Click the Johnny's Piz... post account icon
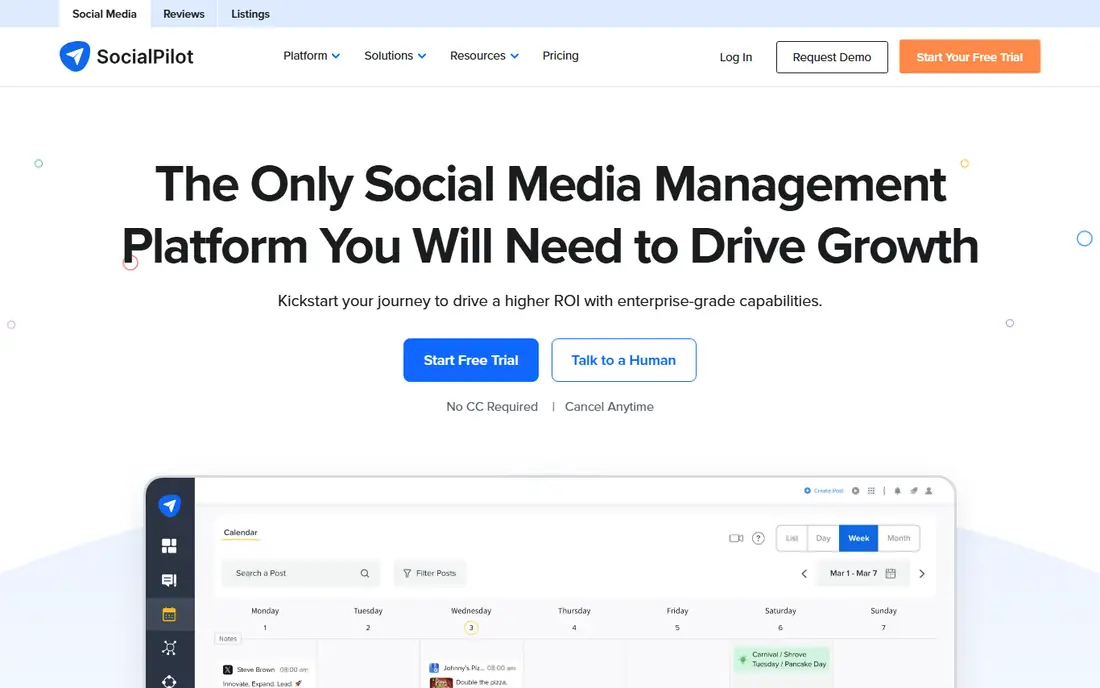The width and height of the screenshot is (1100, 688). coord(434,668)
